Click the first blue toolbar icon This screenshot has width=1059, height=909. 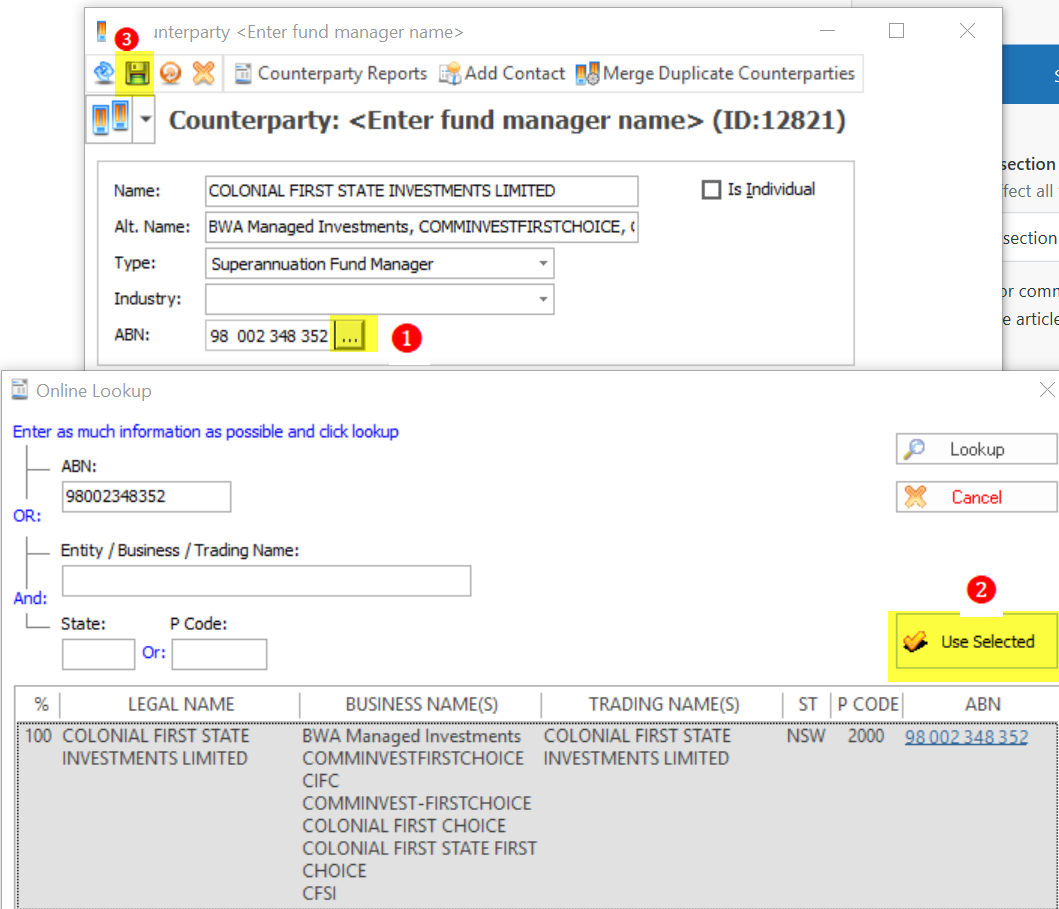[x=104, y=73]
